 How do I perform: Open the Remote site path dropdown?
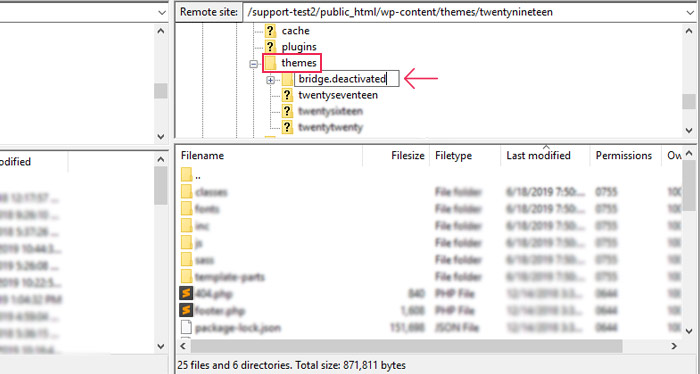click(690, 12)
